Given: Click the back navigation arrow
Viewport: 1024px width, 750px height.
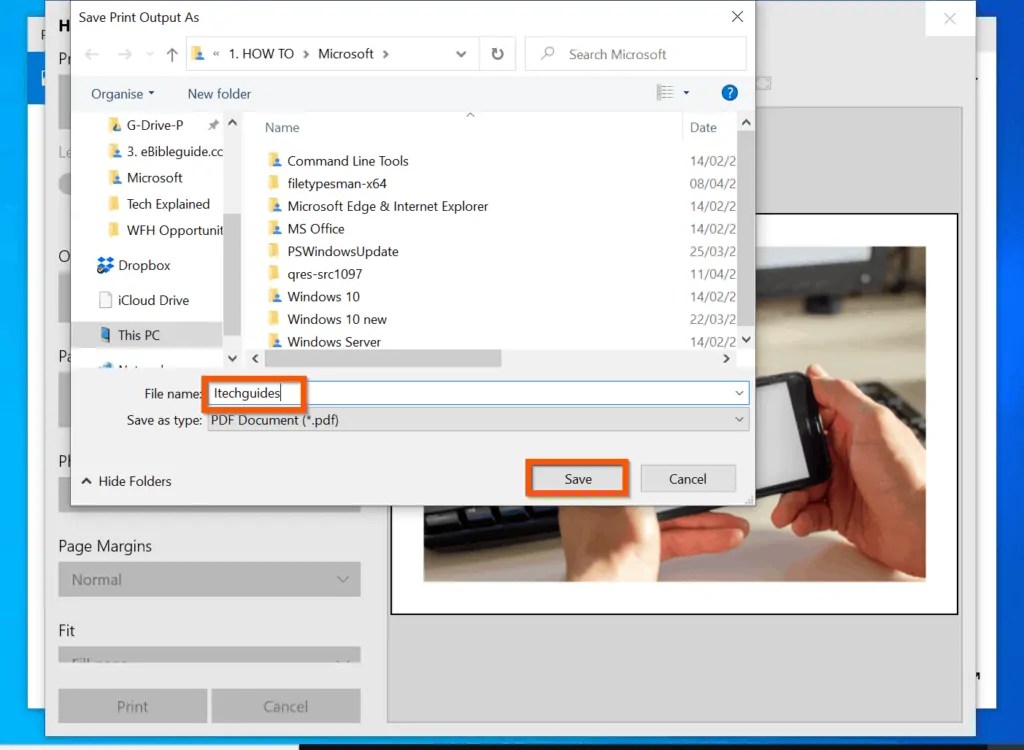Looking at the screenshot, I should click(91, 54).
